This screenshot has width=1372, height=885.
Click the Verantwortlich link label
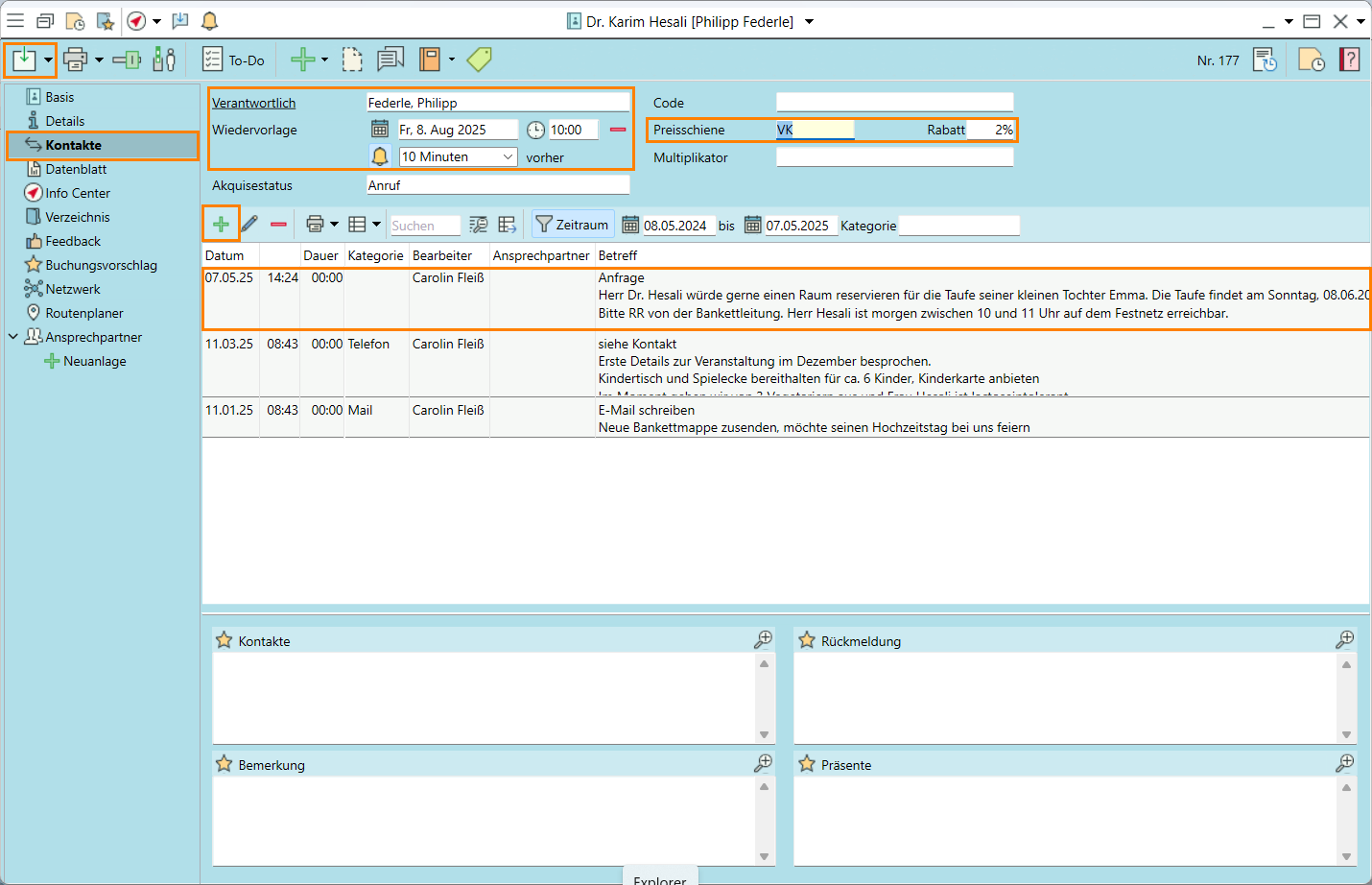click(x=253, y=103)
